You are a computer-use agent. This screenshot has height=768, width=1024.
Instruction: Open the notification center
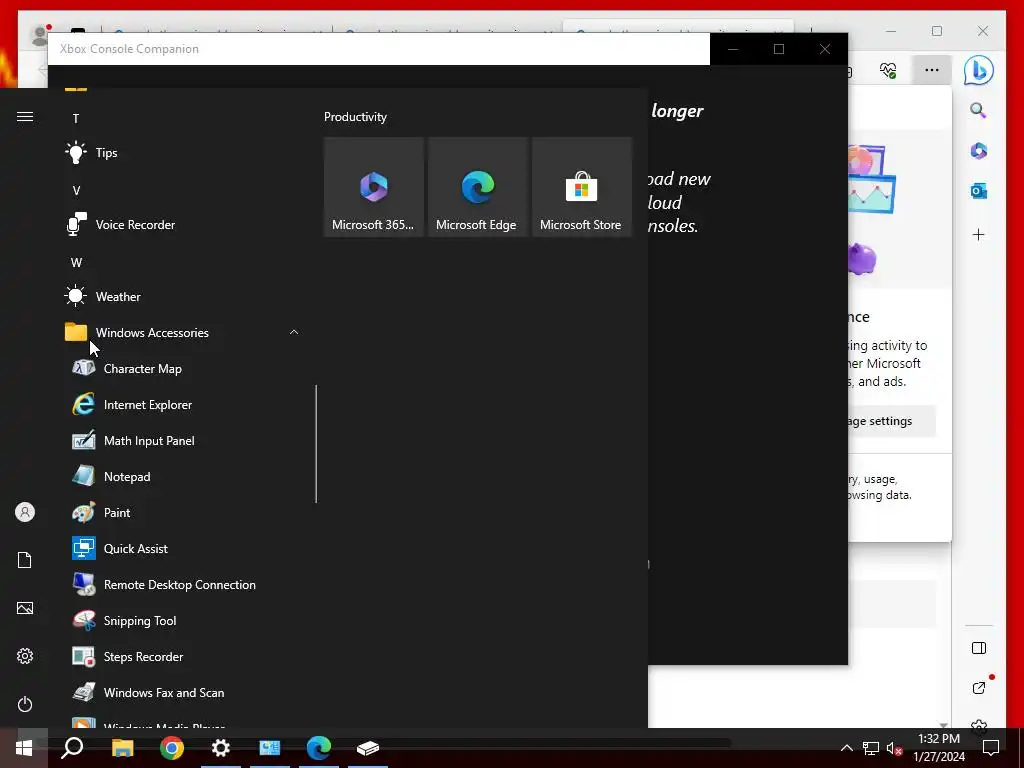click(x=991, y=748)
